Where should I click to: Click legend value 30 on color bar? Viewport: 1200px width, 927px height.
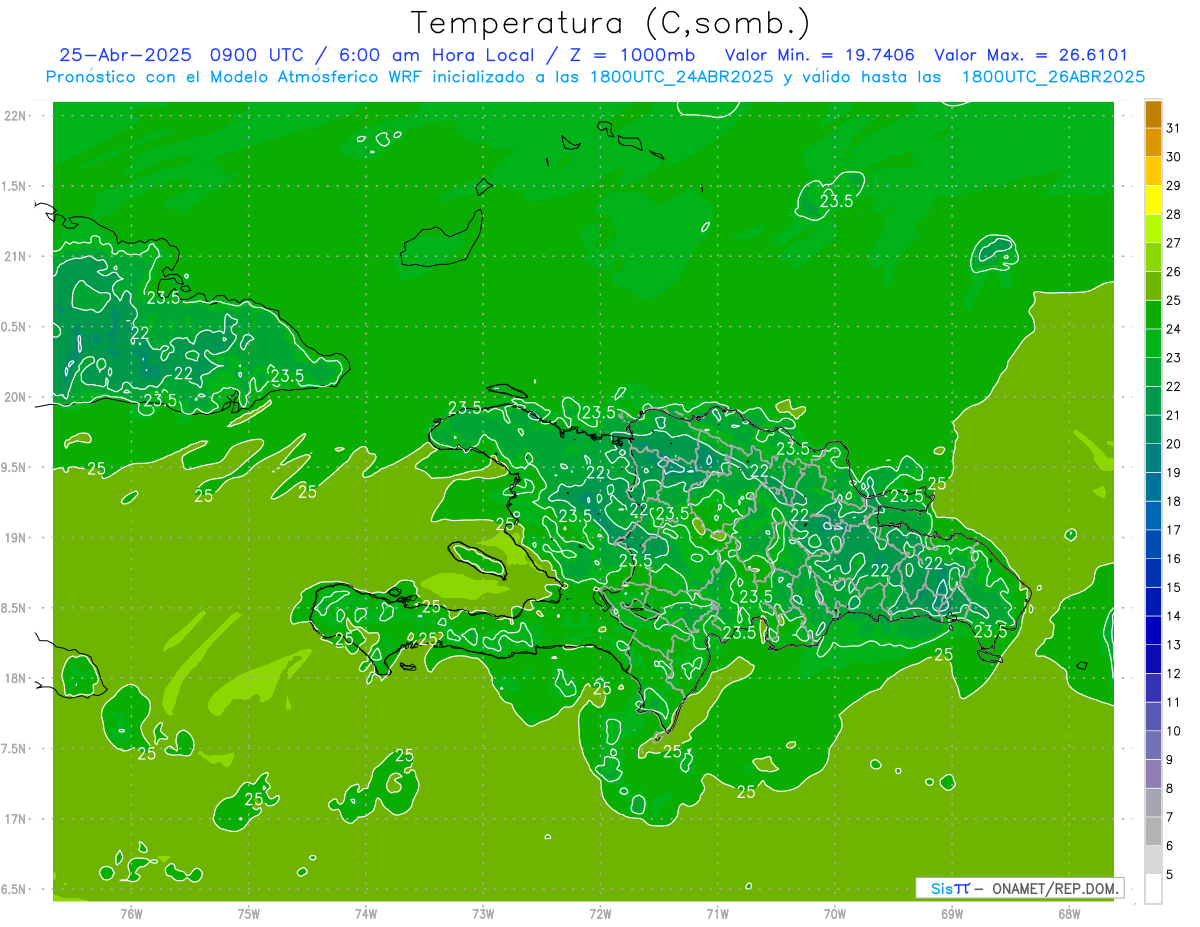[1174, 158]
